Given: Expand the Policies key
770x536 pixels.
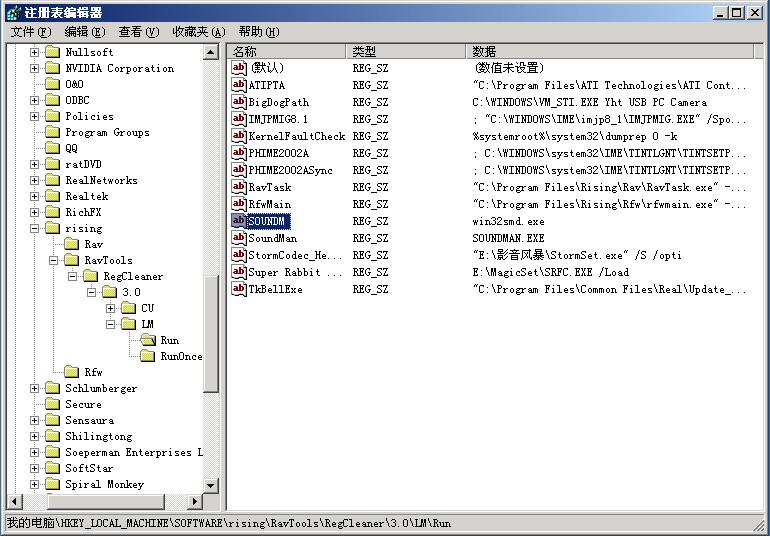Looking at the screenshot, I should tap(34, 116).
